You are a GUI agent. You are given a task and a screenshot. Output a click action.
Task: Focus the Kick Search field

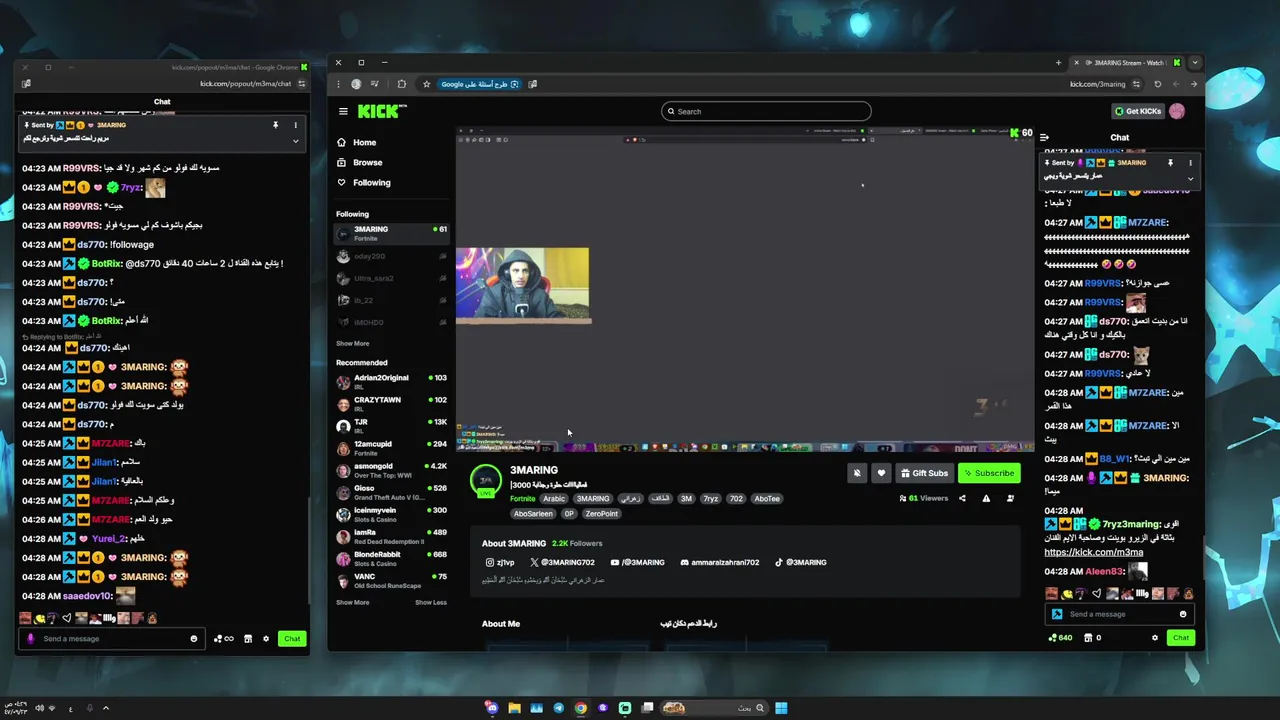pos(766,111)
